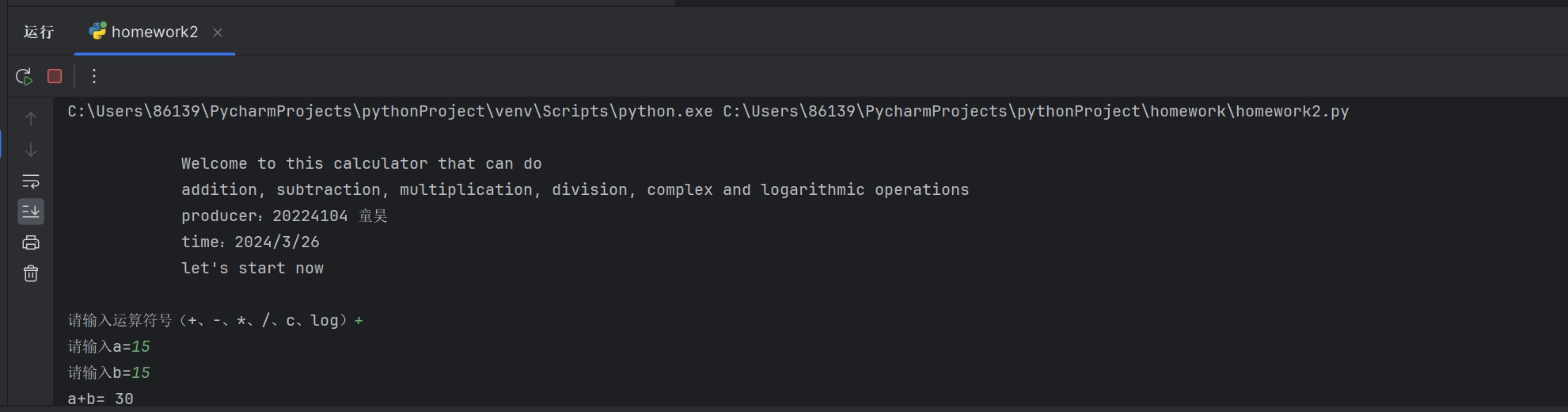Toggle soft-wrap for console output
The image size is (1568, 412).
click(x=31, y=181)
